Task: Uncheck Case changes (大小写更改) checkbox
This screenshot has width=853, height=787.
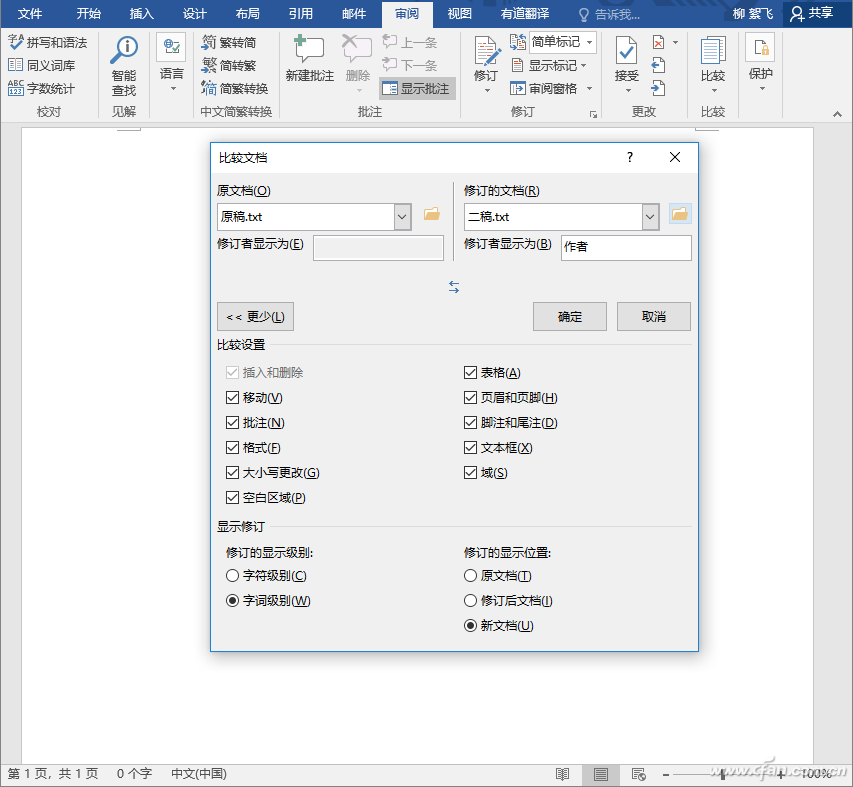Action: tap(232, 473)
